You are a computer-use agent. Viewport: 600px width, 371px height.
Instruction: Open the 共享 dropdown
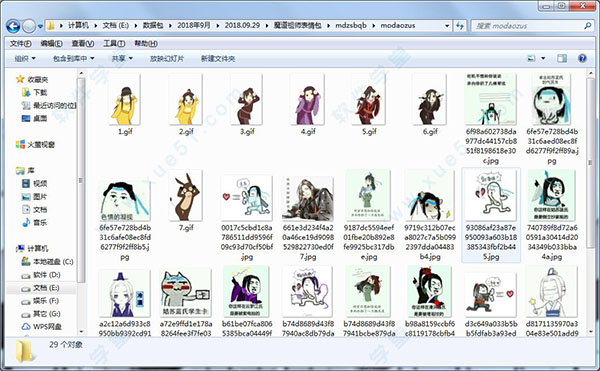coord(122,59)
